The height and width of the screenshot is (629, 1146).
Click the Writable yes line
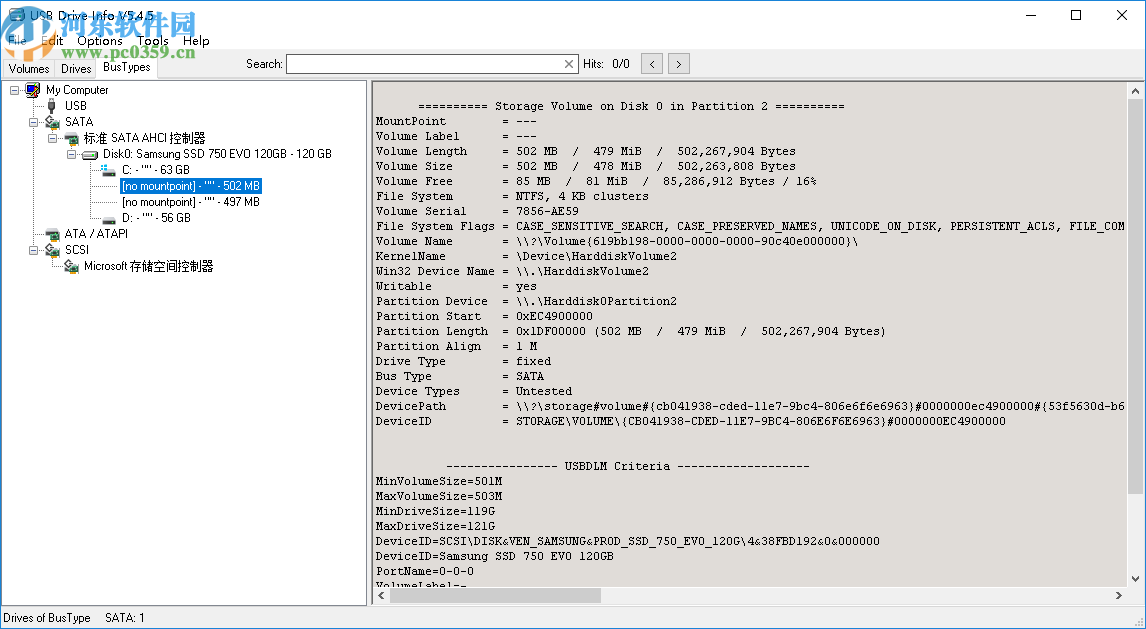click(x=456, y=286)
